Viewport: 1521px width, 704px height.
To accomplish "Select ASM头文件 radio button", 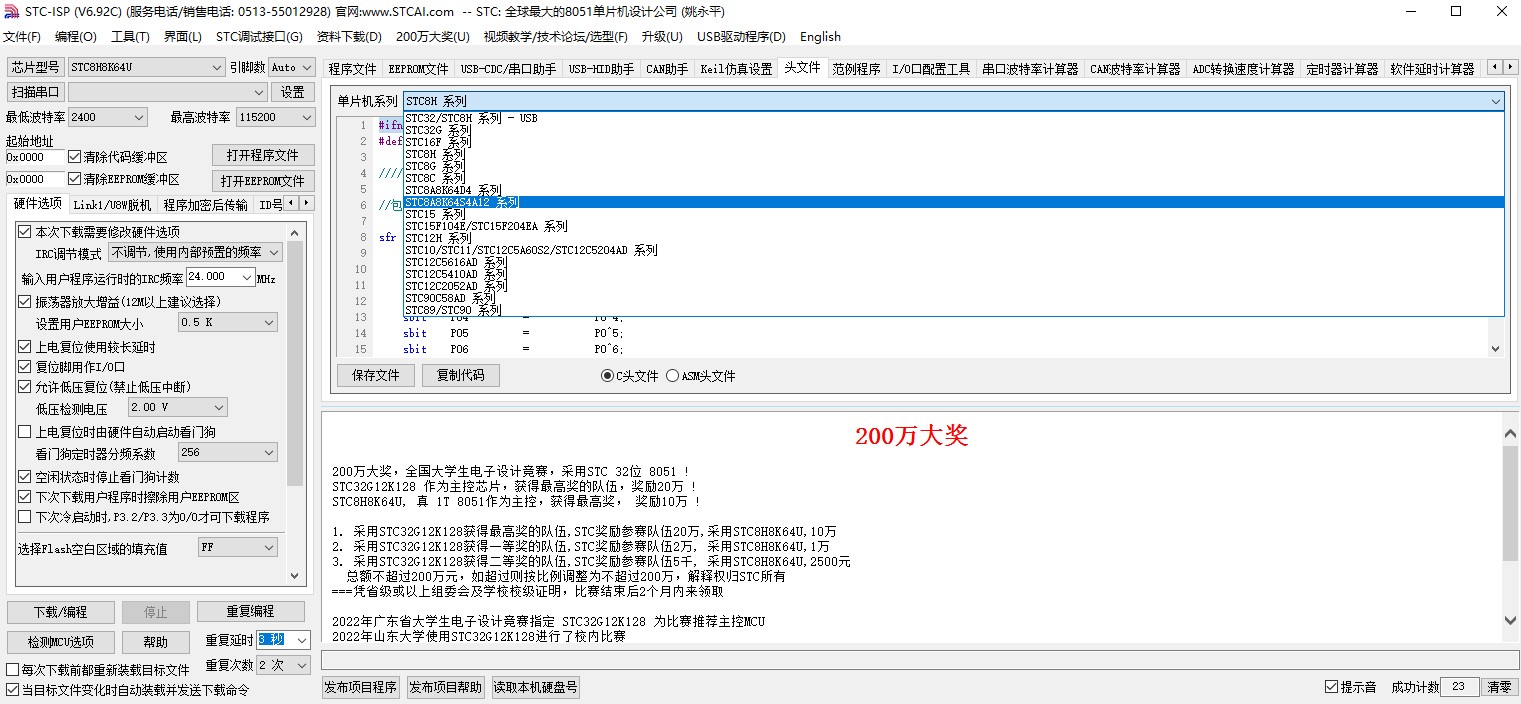I will 672,376.
